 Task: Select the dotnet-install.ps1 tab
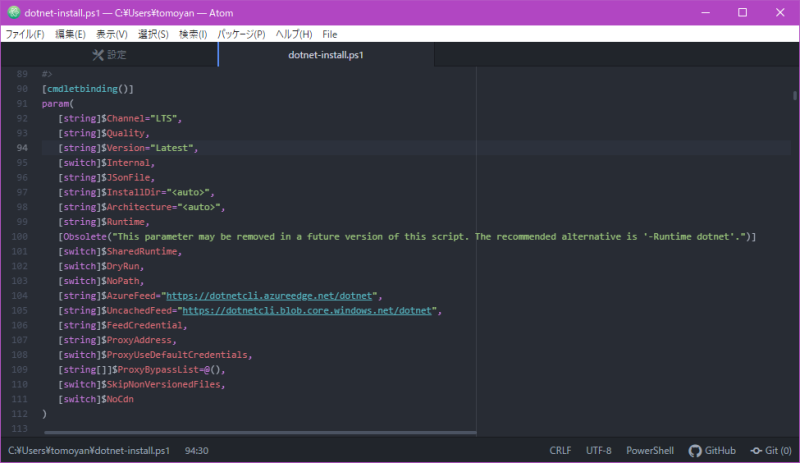326,55
